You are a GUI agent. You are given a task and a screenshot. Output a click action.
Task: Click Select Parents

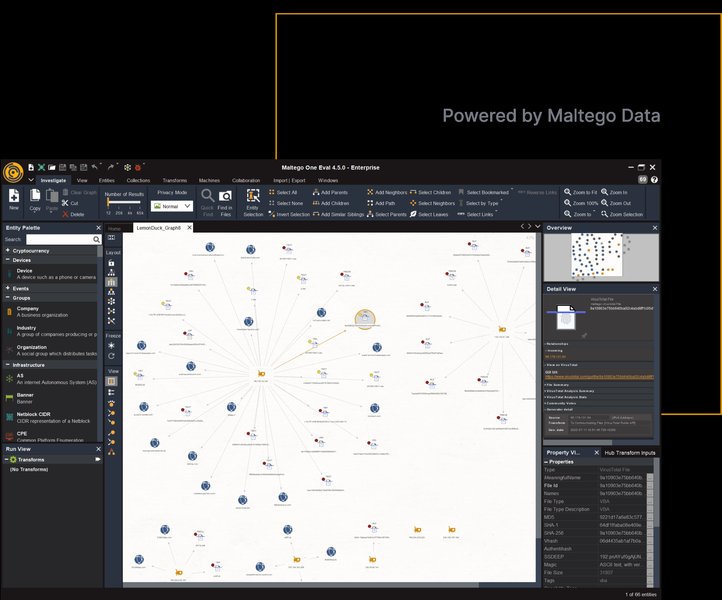tap(387, 214)
